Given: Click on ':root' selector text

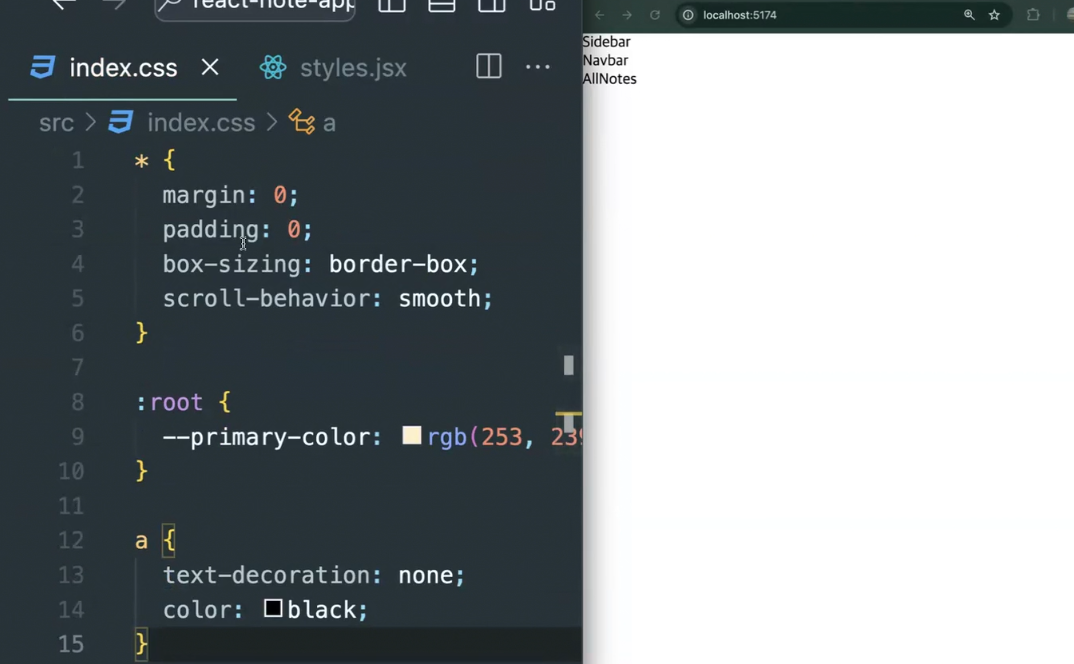Looking at the screenshot, I should click(169, 402).
